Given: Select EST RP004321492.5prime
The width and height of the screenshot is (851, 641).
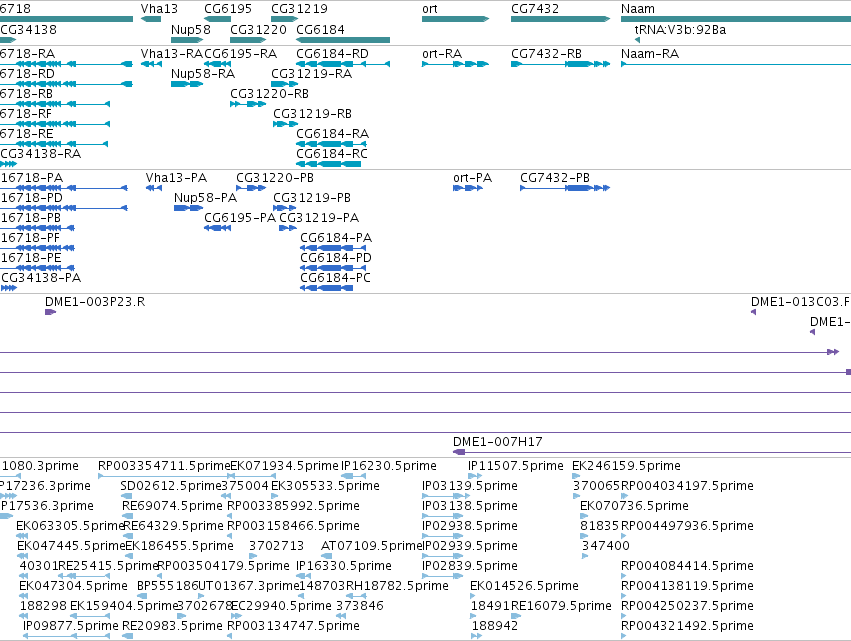Looking at the screenshot, I should (x=624, y=636).
